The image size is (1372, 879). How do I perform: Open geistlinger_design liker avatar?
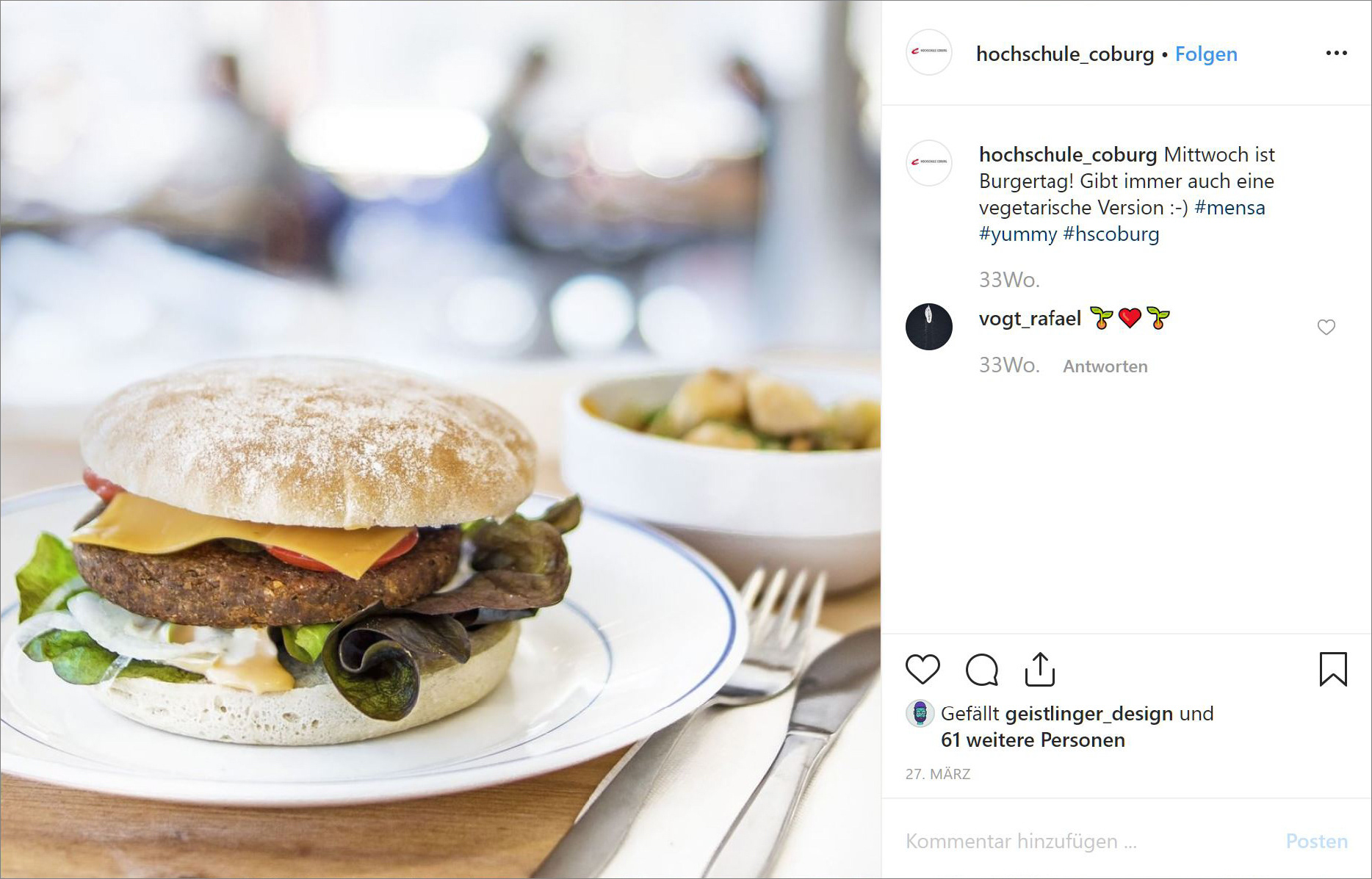tap(920, 713)
